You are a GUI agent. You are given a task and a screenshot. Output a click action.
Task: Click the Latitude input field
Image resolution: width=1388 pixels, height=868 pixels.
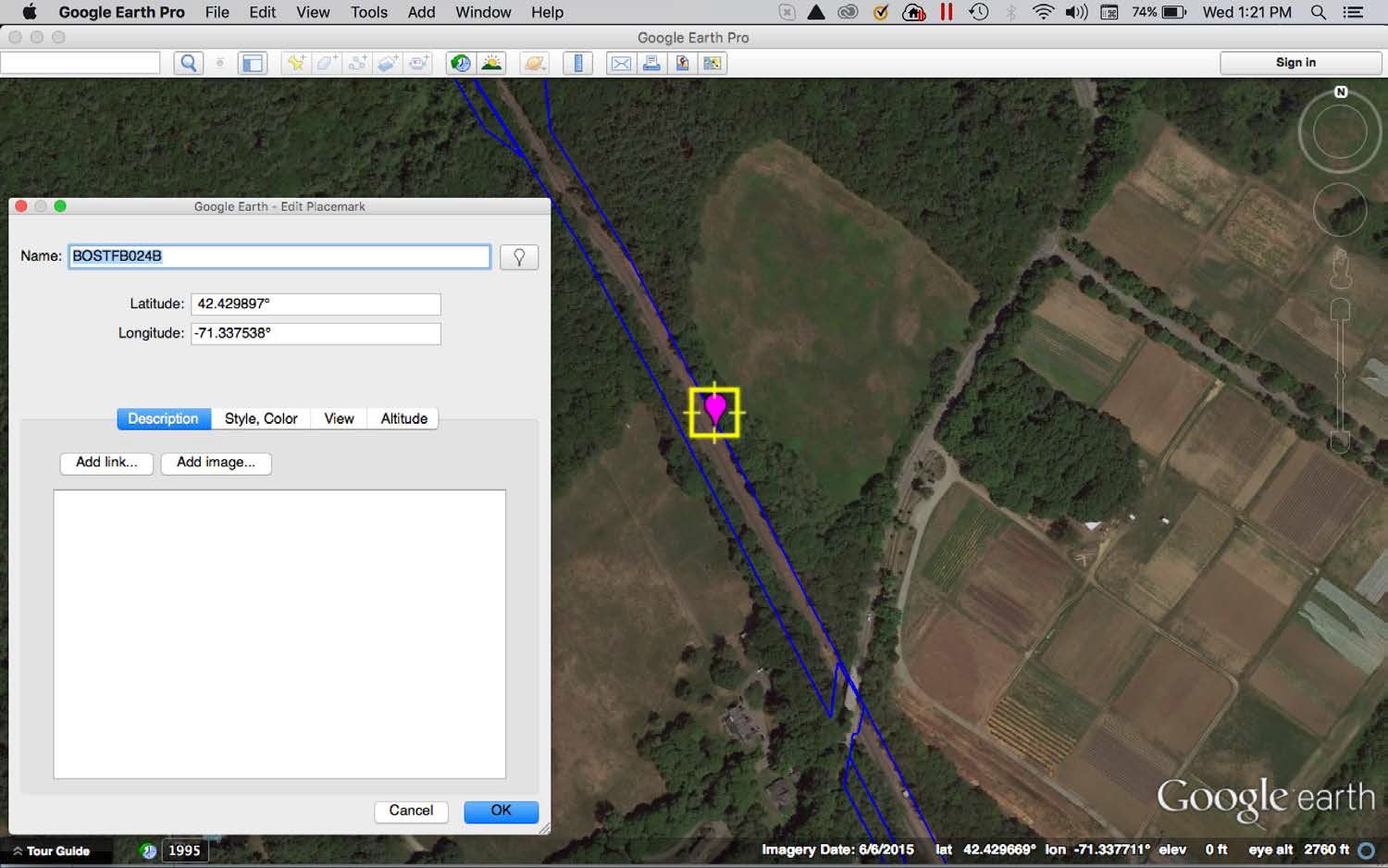pos(316,304)
